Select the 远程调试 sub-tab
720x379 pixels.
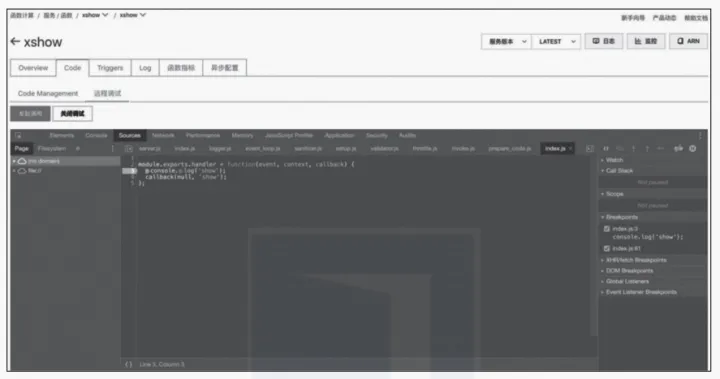pos(107,93)
